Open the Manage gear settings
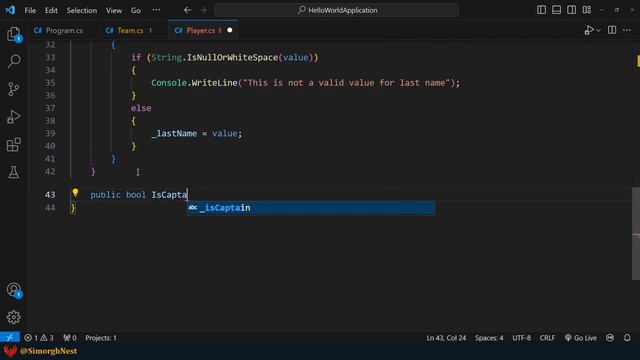Viewport: 640px width, 360px height. tap(13, 317)
